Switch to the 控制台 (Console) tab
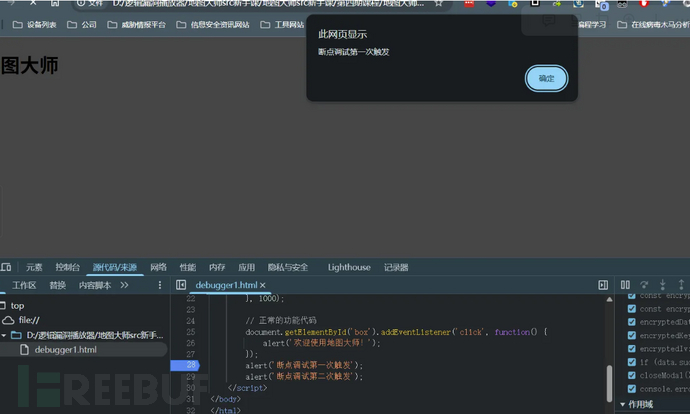Viewport: 690px width, 414px height. [x=68, y=267]
